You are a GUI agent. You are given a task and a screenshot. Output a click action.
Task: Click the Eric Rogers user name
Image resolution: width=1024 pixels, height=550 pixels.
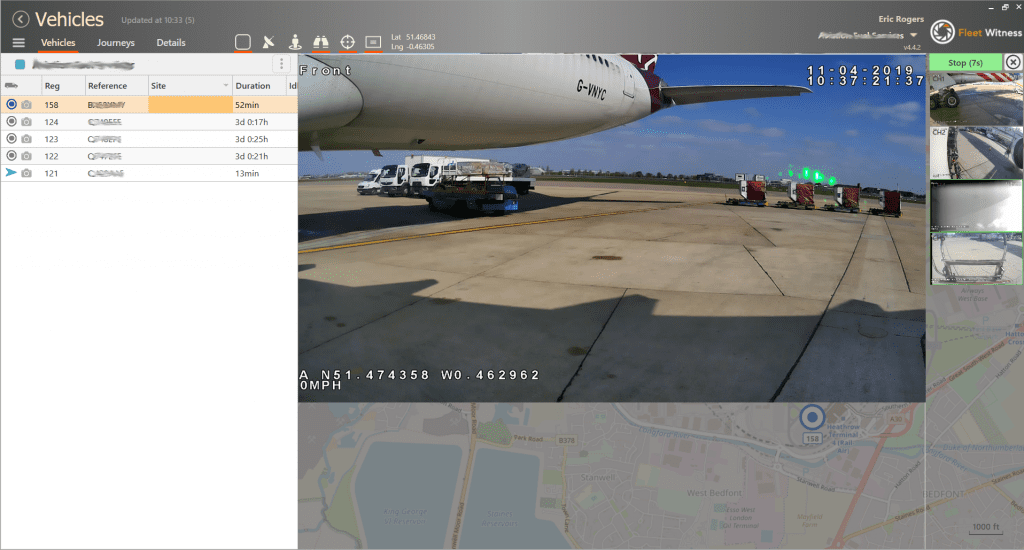point(901,19)
